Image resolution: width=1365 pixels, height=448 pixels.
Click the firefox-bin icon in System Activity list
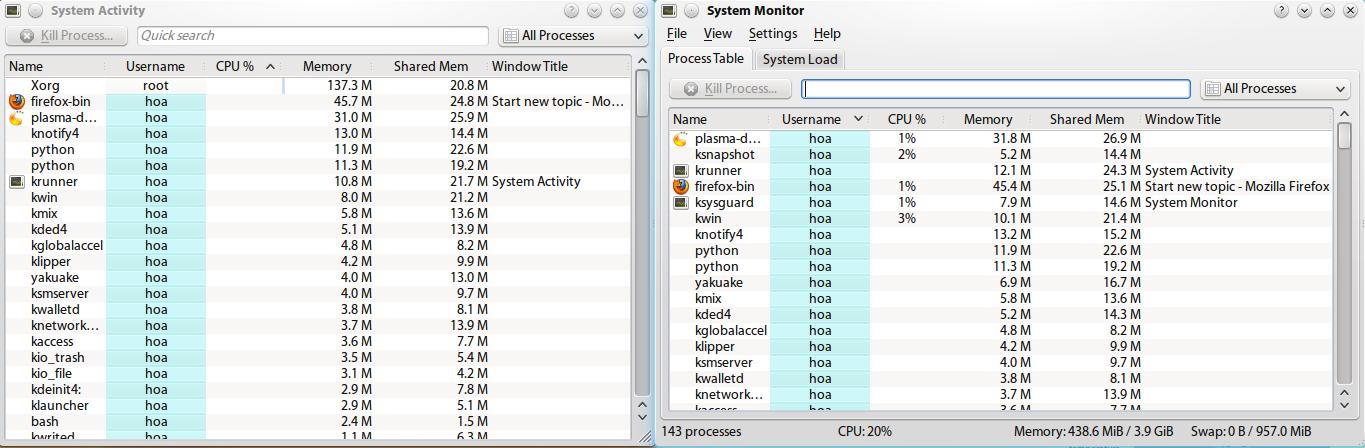[16, 102]
